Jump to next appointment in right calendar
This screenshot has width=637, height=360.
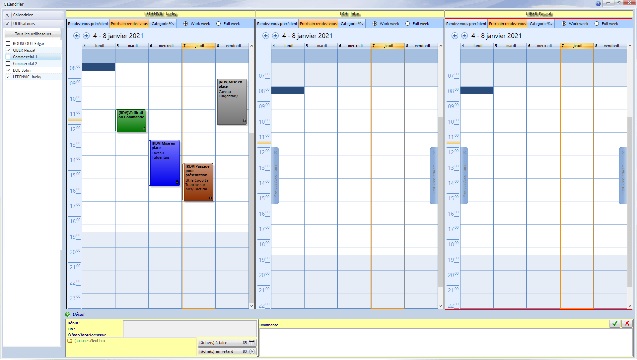(623, 176)
